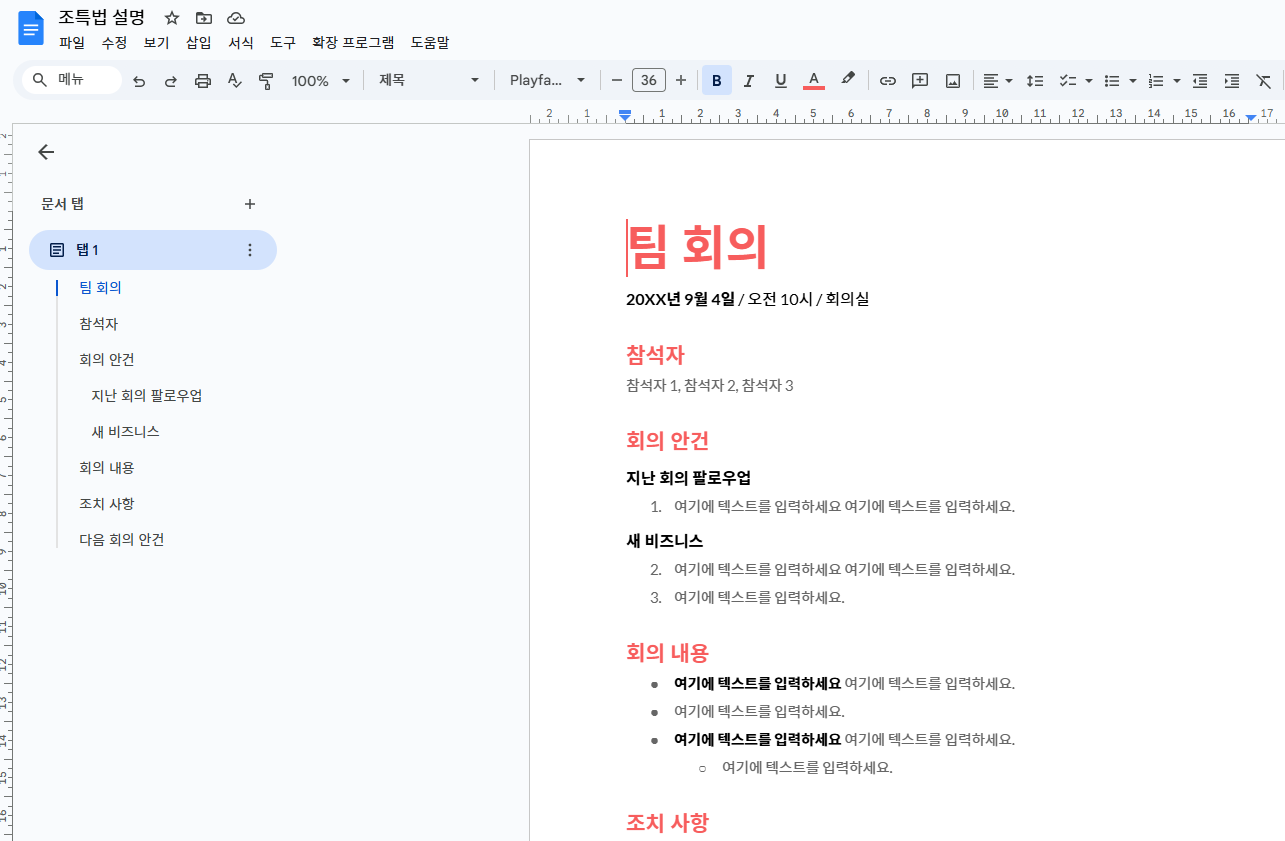The image size is (1285, 841).
Task: Open the 파일 menu
Action: coord(72,43)
